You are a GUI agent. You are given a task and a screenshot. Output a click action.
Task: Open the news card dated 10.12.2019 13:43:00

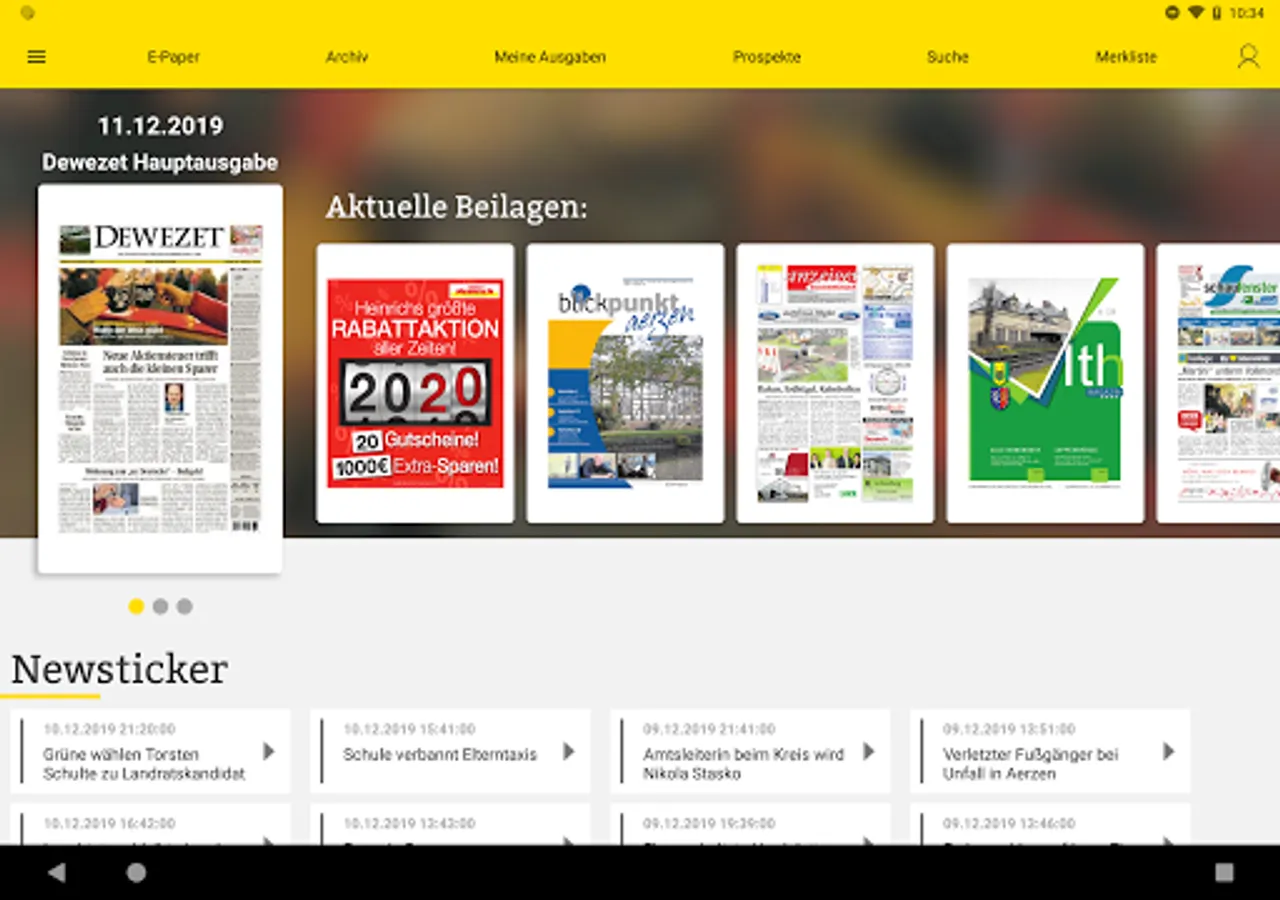click(450, 824)
